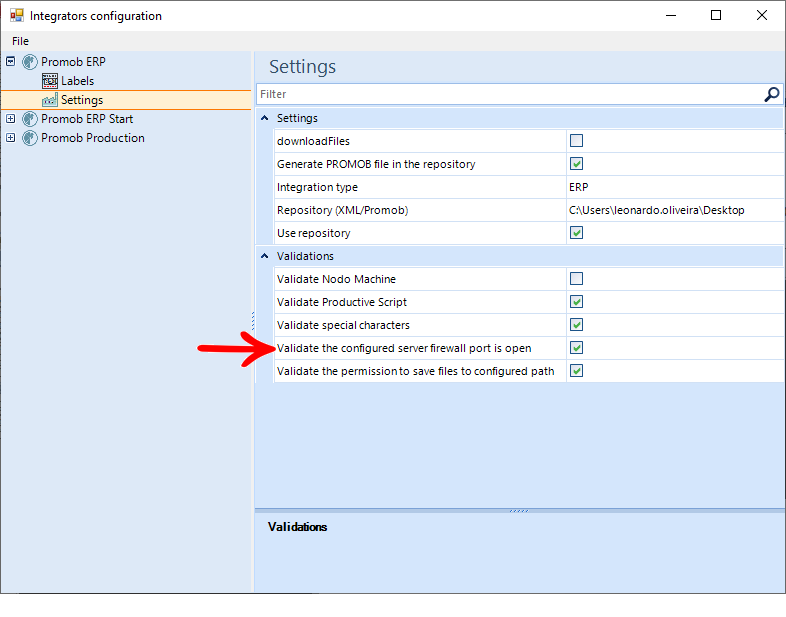
Task: Click the Use repository label
Action: pyautogui.click(x=313, y=234)
